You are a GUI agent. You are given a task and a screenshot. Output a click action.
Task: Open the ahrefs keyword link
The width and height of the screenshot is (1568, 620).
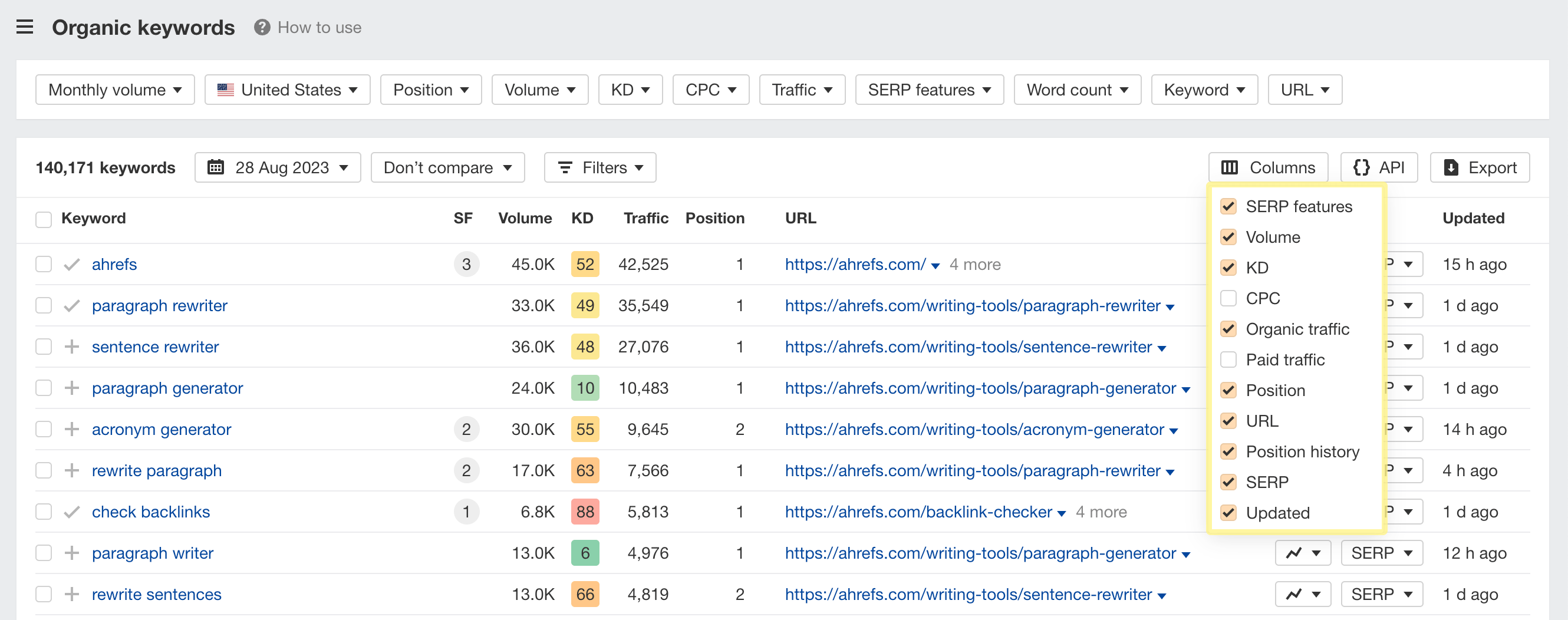click(x=114, y=264)
